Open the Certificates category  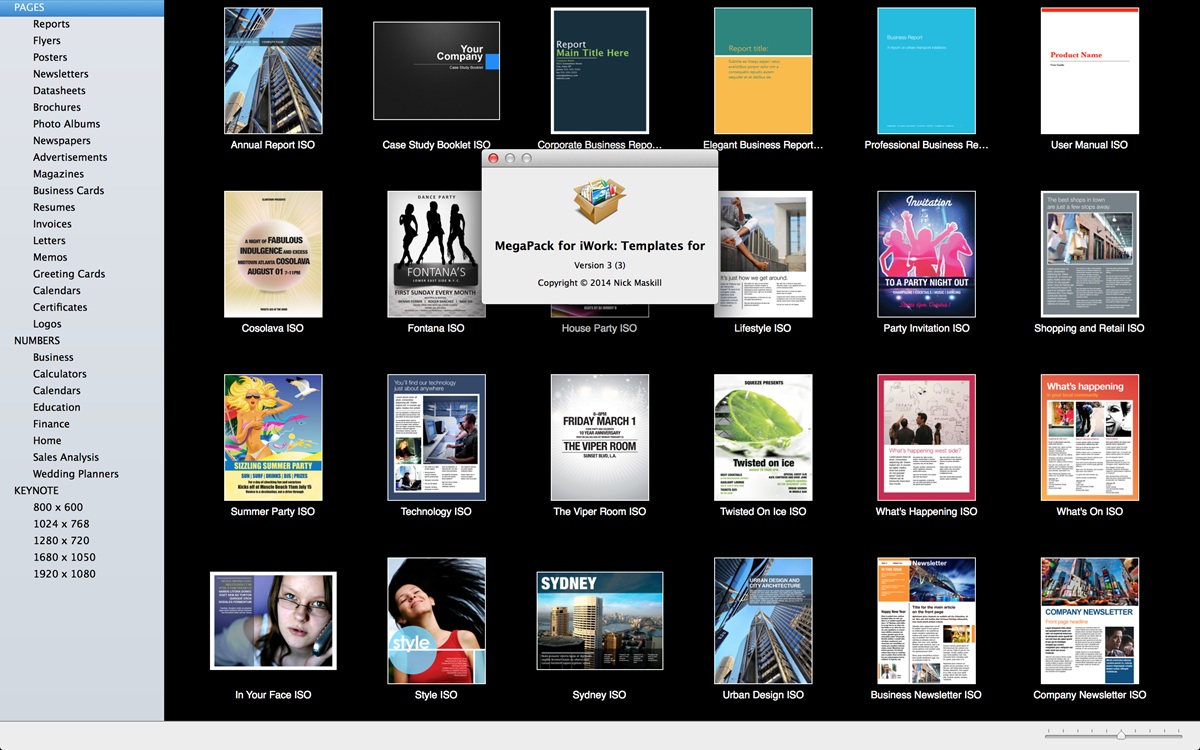(60, 307)
